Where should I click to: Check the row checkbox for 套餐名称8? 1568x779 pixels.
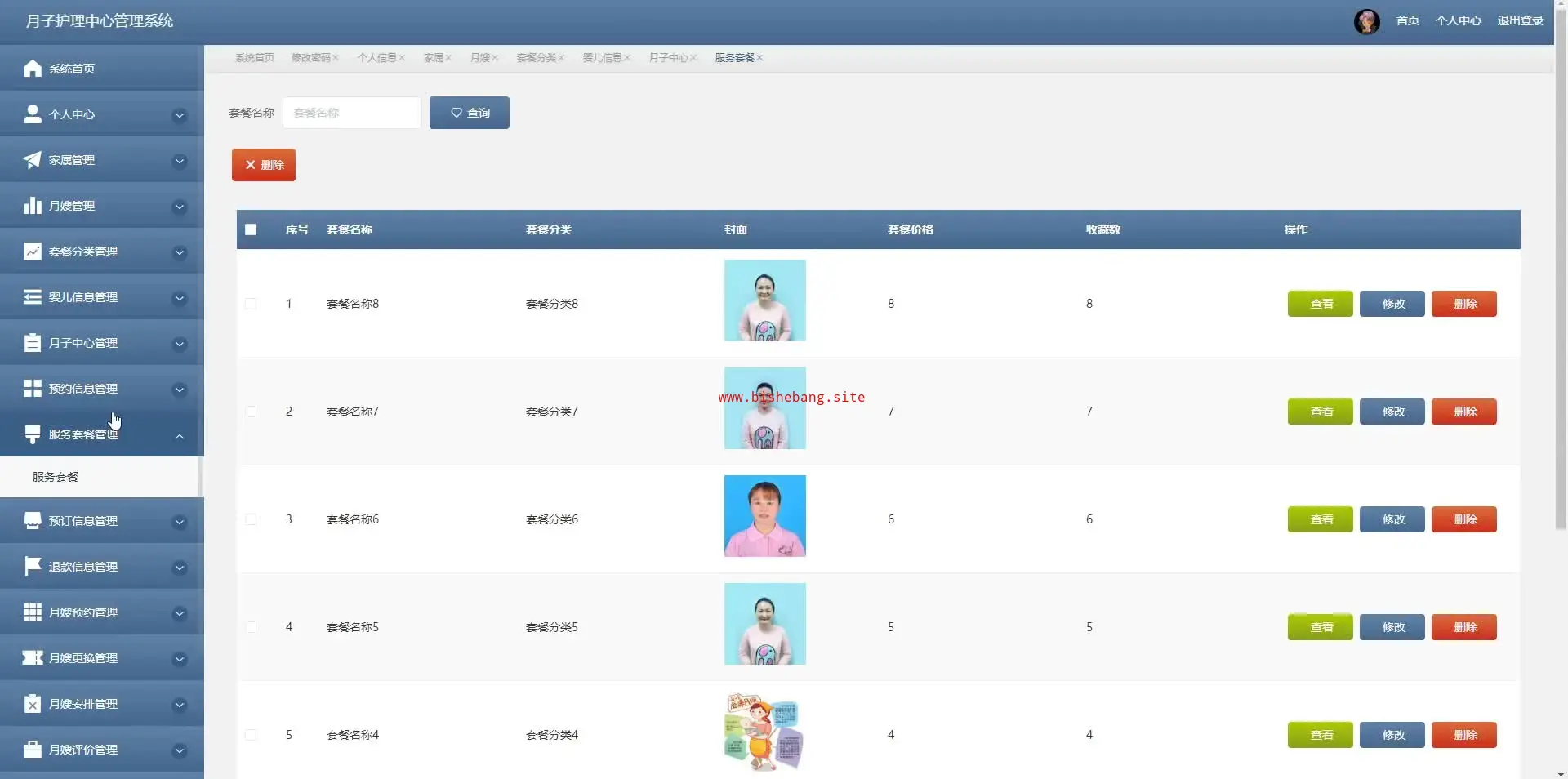coord(251,304)
